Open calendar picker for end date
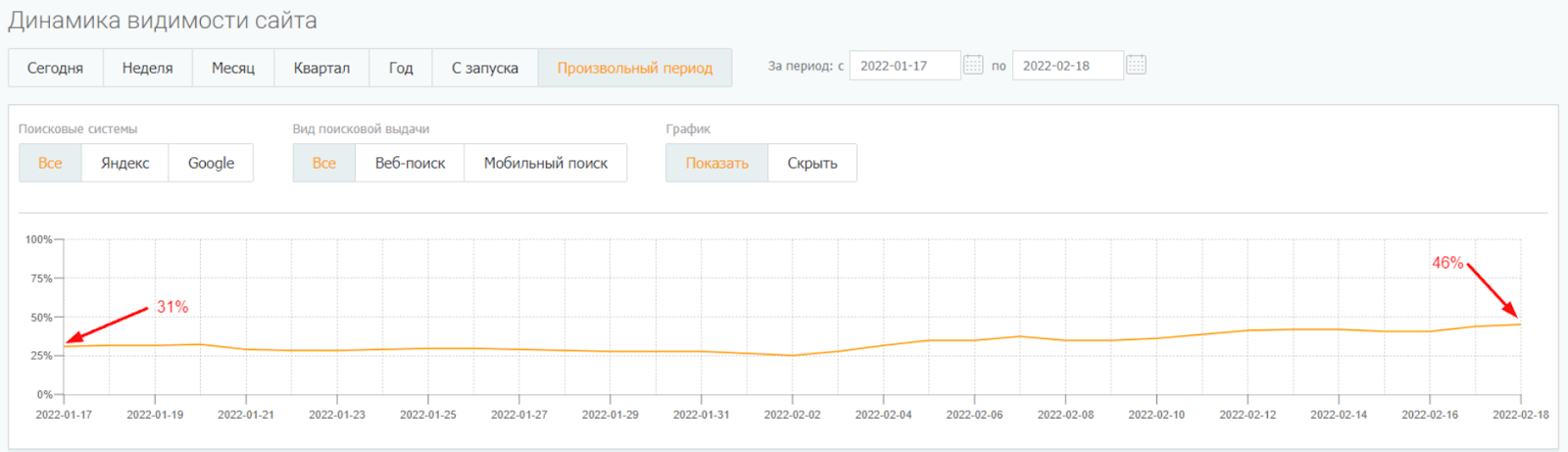This screenshot has height=452, width=1568. tap(1136, 65)
